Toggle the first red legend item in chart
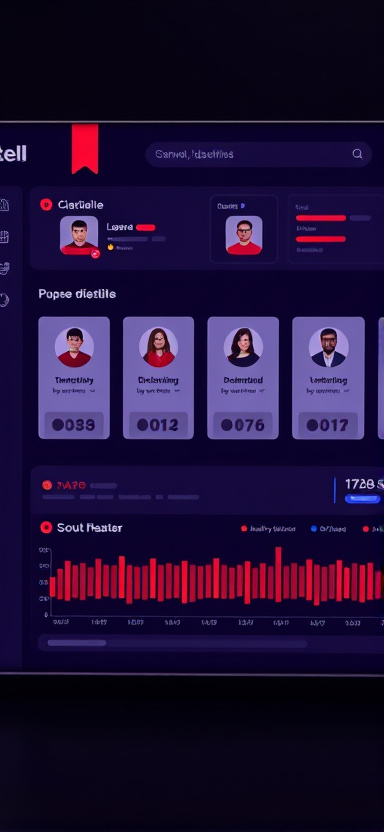Viewport: 384px width, 832px height. pos(268,528)
